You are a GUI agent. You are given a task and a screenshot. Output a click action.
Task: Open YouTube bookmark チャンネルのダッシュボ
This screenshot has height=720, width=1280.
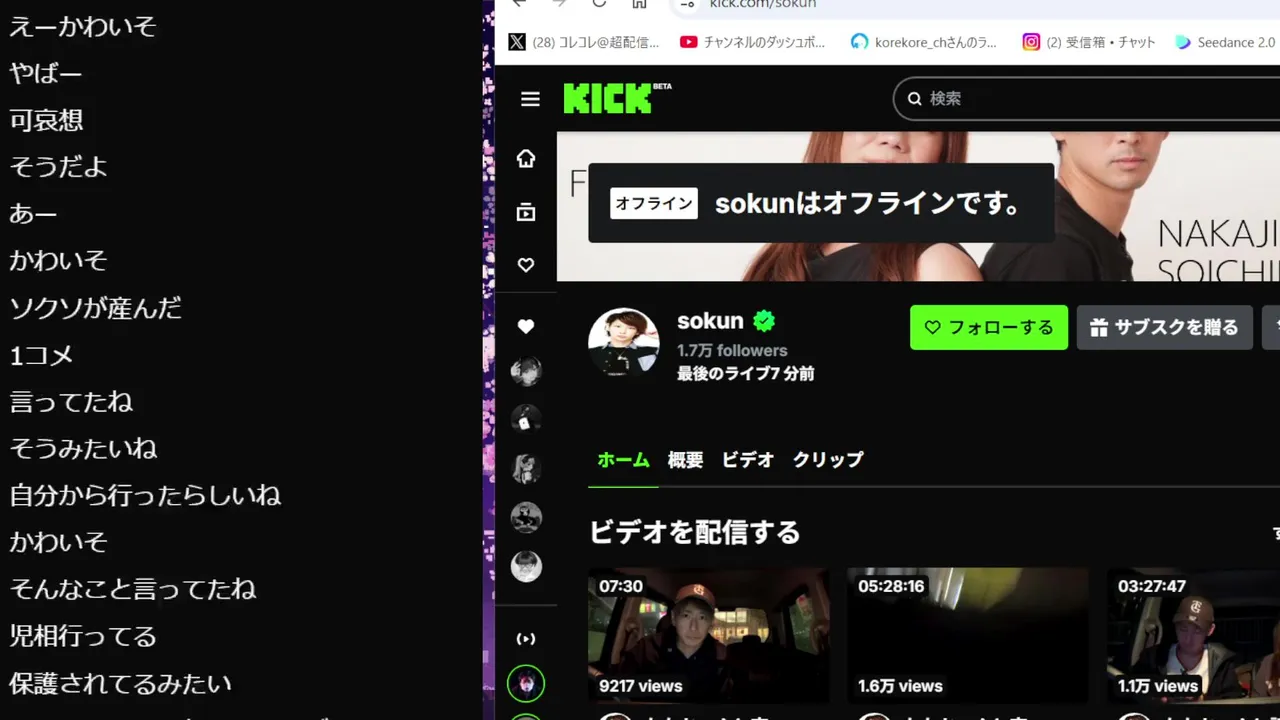coord(752,42)
